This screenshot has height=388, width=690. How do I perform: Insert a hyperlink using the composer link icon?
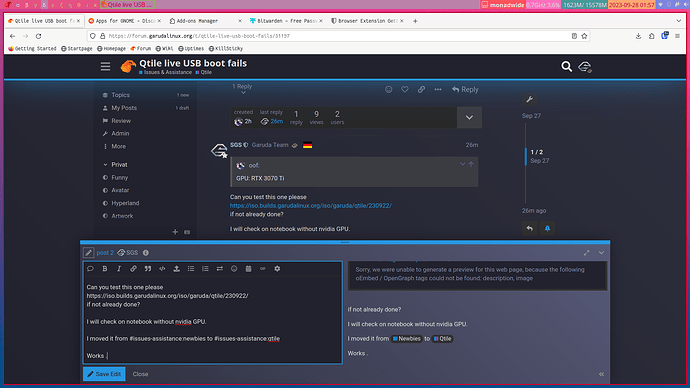pyautogui.click(x=133, y=269)
